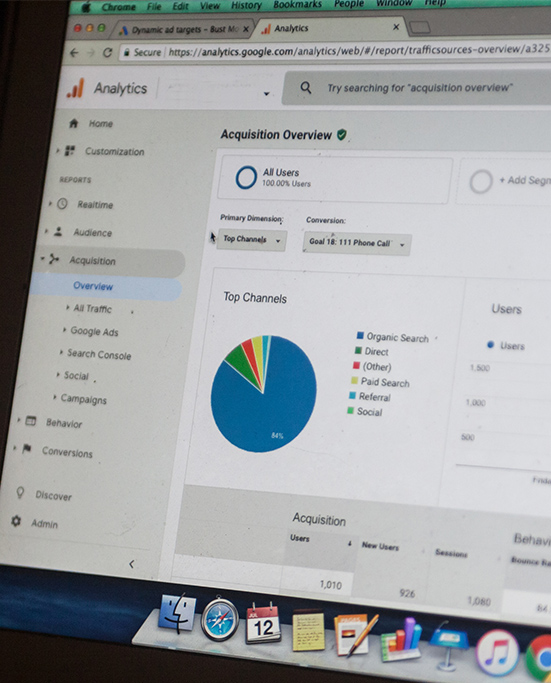Click the Home icon in sidebar

[74, 123]
